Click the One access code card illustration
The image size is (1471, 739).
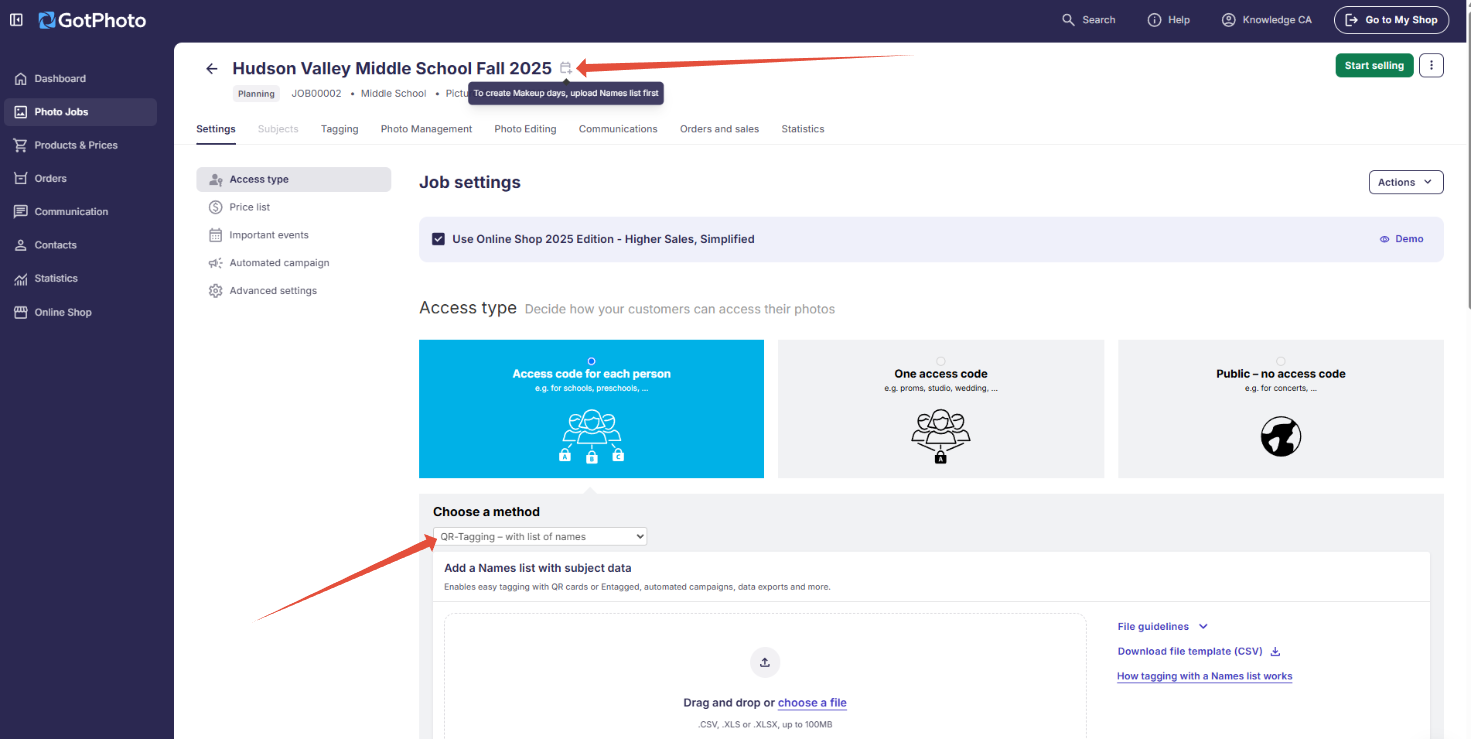tap(941, 436)
